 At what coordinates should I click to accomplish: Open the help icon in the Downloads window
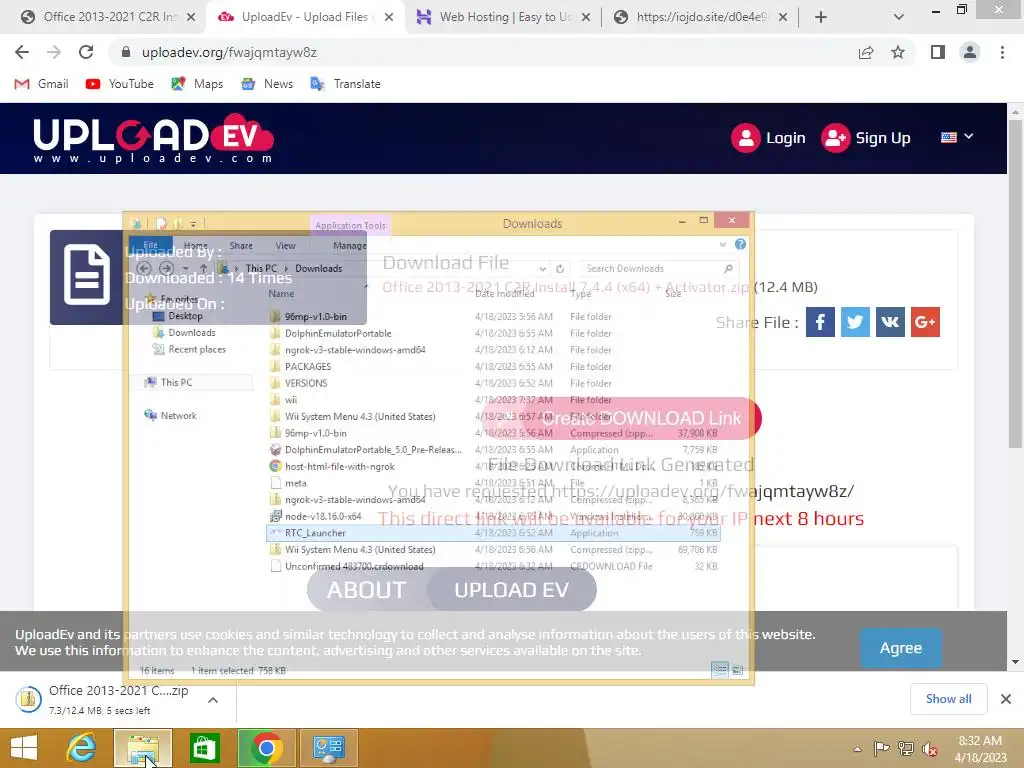[740, 244]
